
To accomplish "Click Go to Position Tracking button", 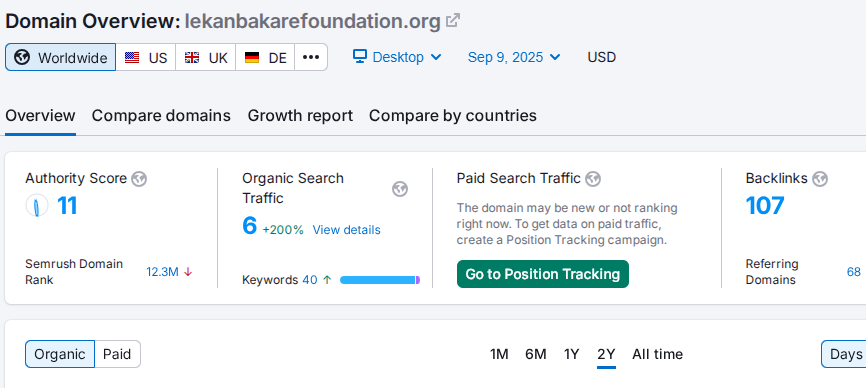I will (543, 274).
